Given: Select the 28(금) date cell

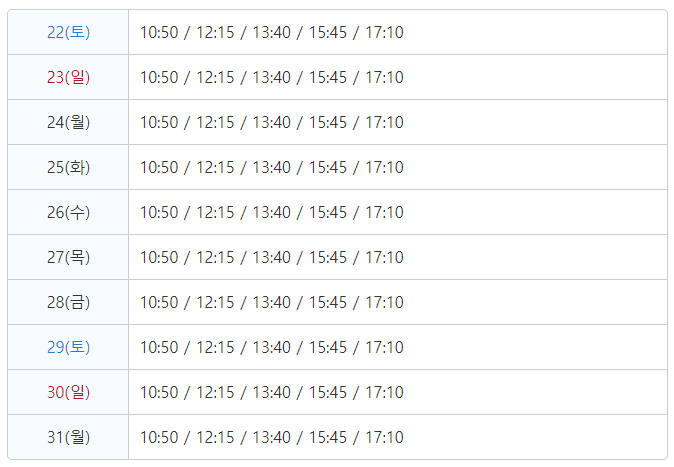Looking at the screenshot, I should click(68, 302).
